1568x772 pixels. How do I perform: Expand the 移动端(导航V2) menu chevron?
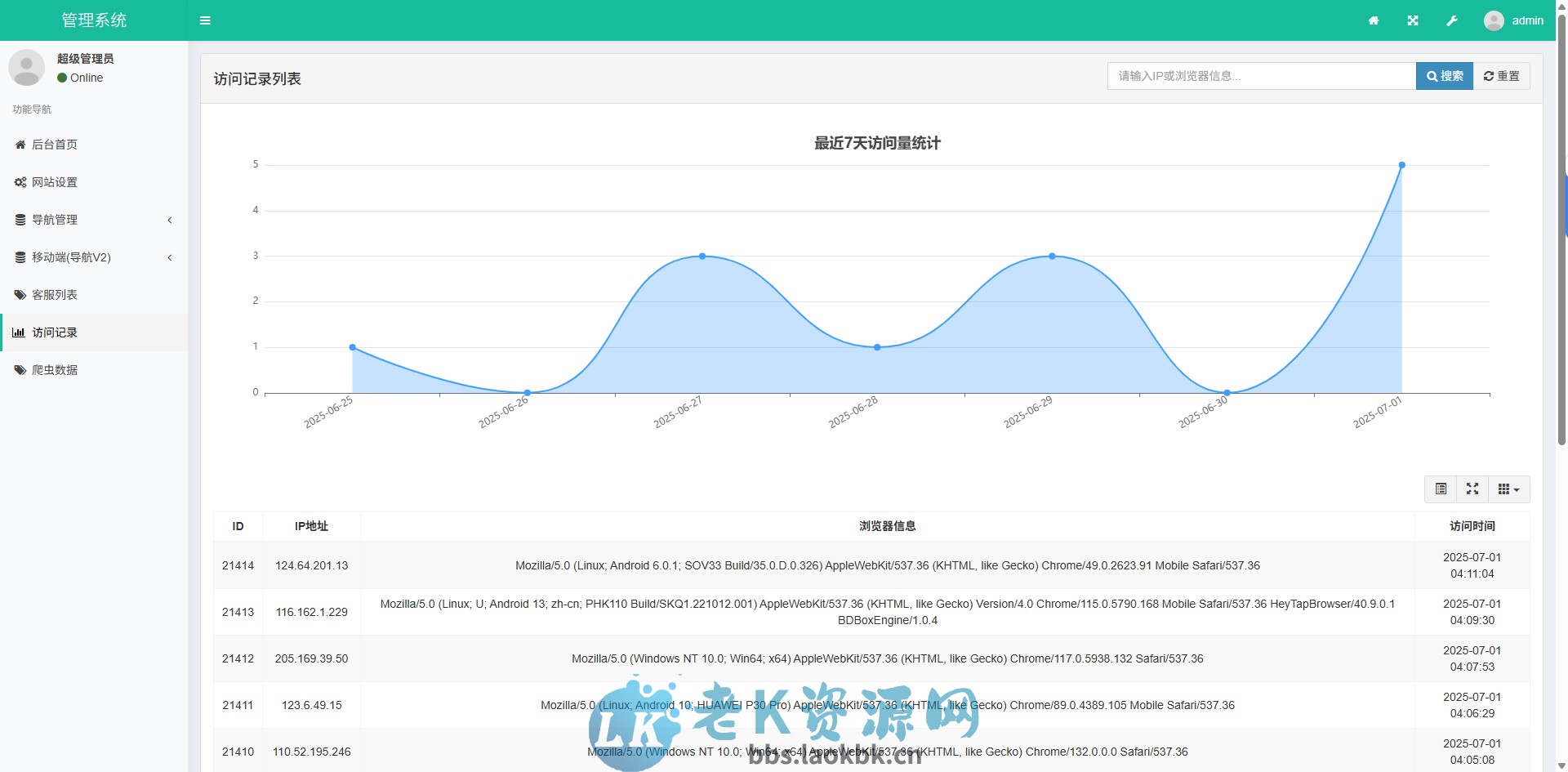click(x=170, y=257)
